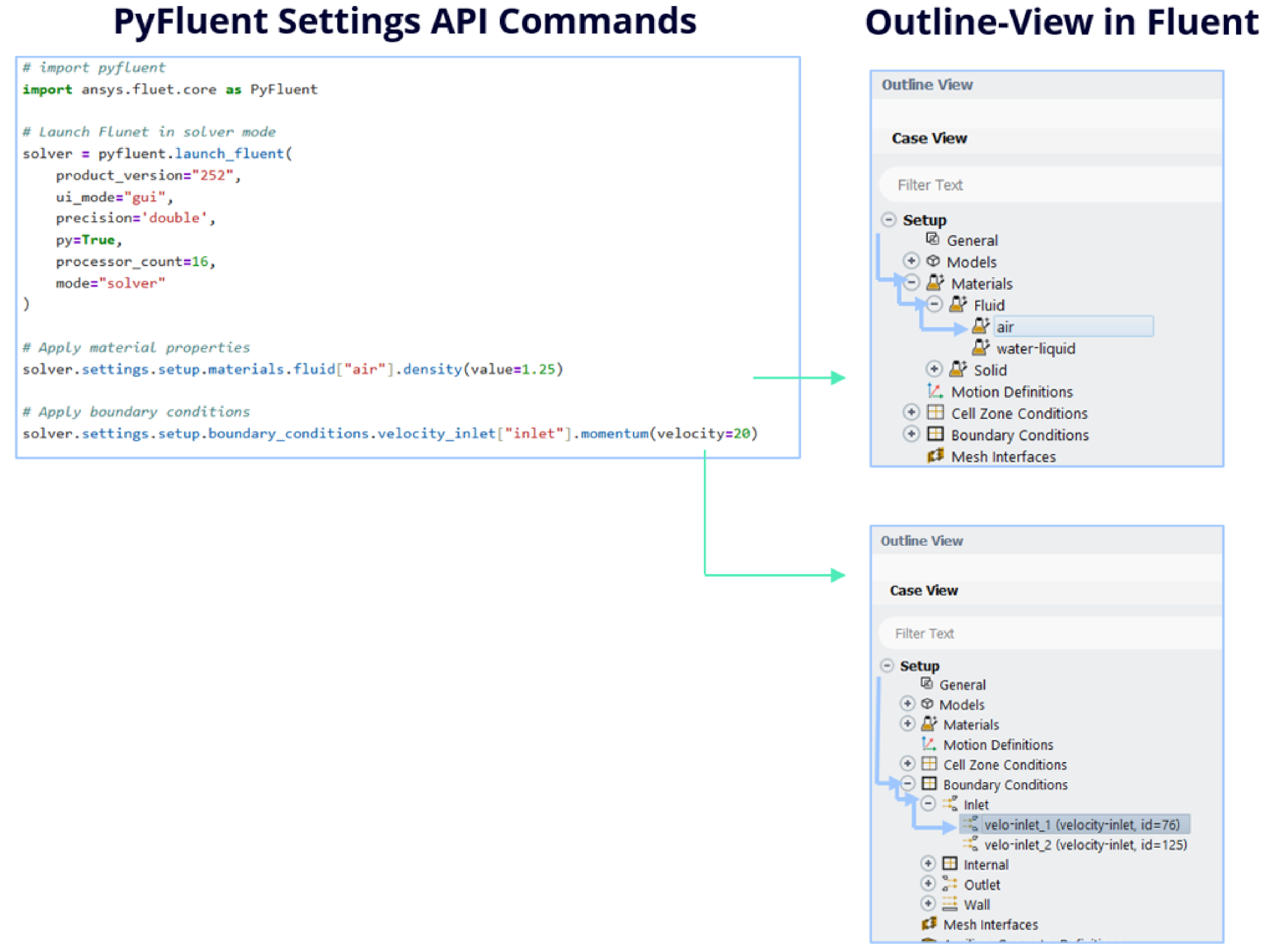Click Filter Text field in upper Outline View

1051,185
